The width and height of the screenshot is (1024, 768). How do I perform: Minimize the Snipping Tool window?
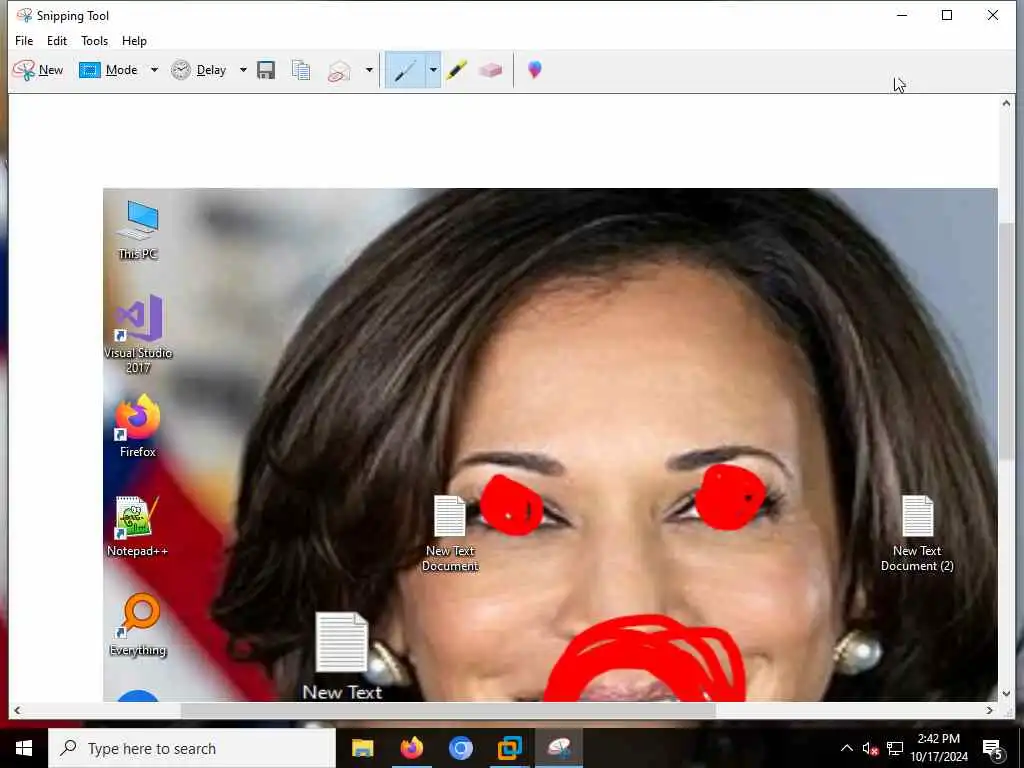(x=903, y=15)
